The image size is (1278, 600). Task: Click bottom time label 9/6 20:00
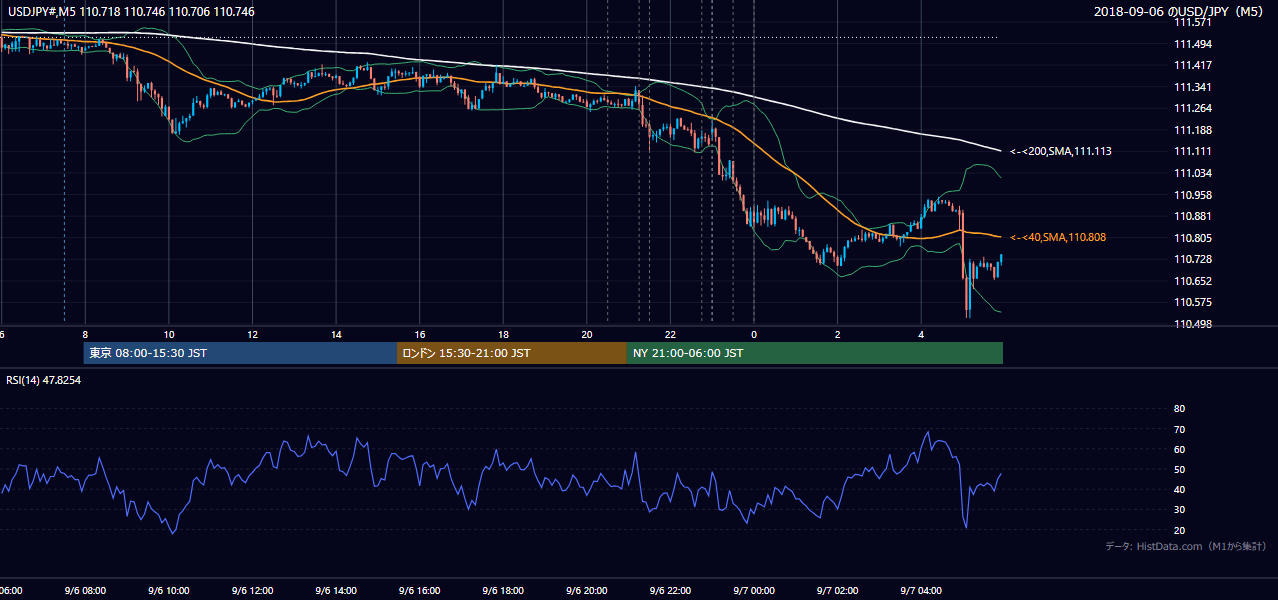tap(587, 591)
